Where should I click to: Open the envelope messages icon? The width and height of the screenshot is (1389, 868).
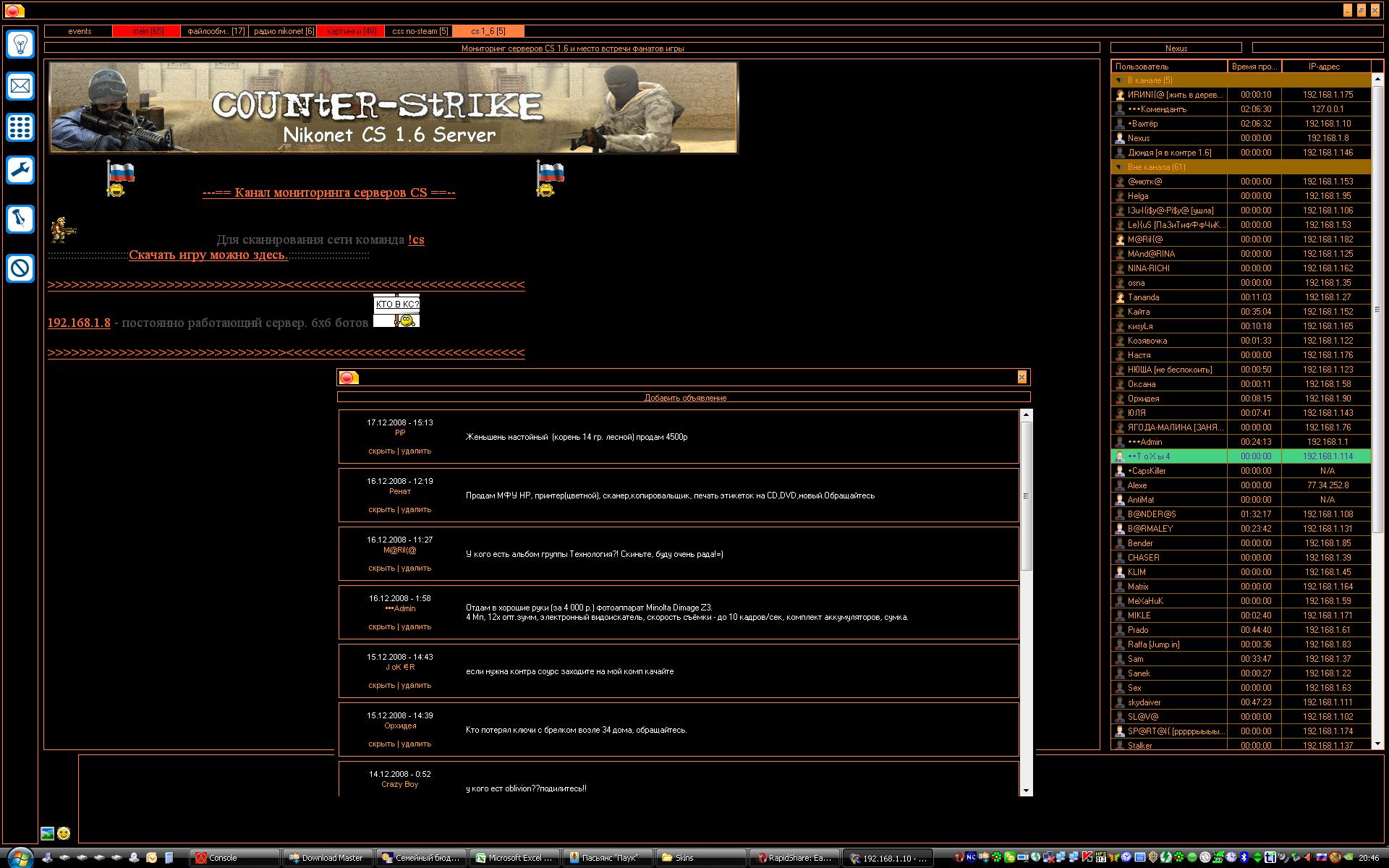pos(20,86)
